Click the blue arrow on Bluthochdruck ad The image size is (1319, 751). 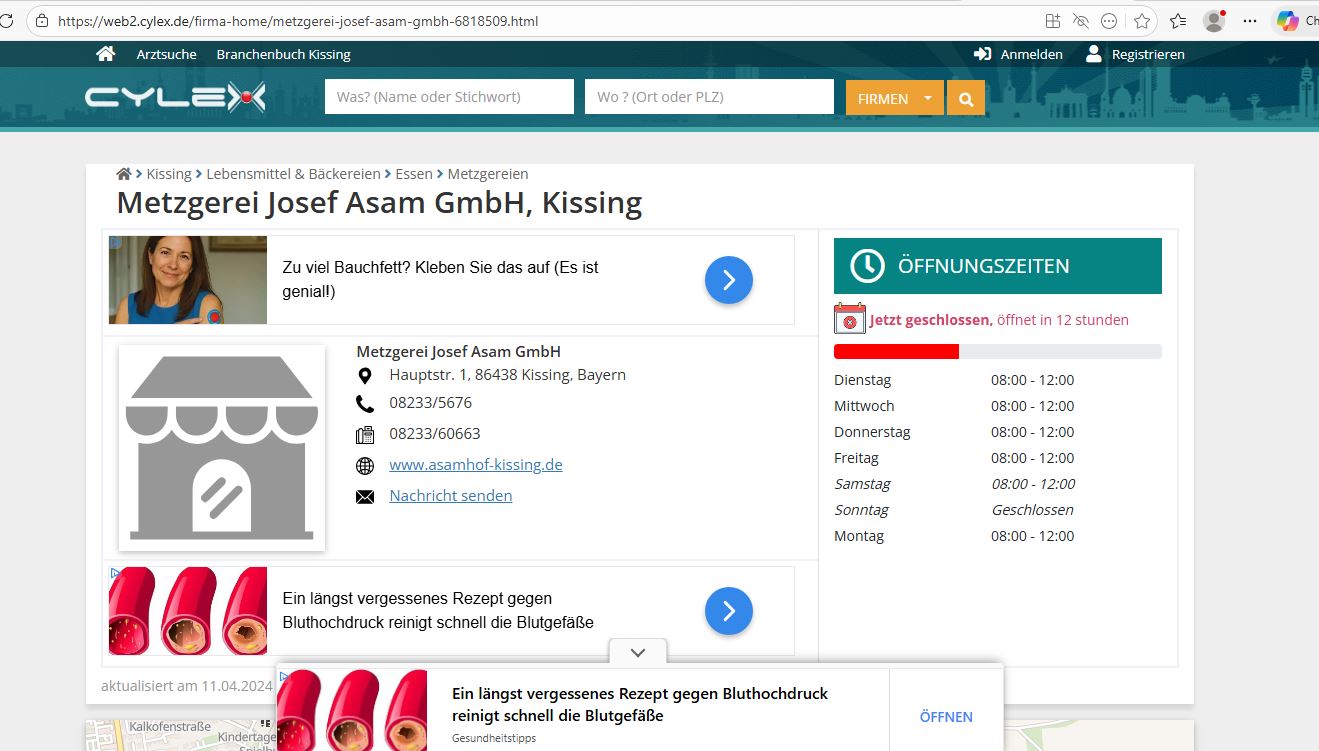(x=728, y=611)
